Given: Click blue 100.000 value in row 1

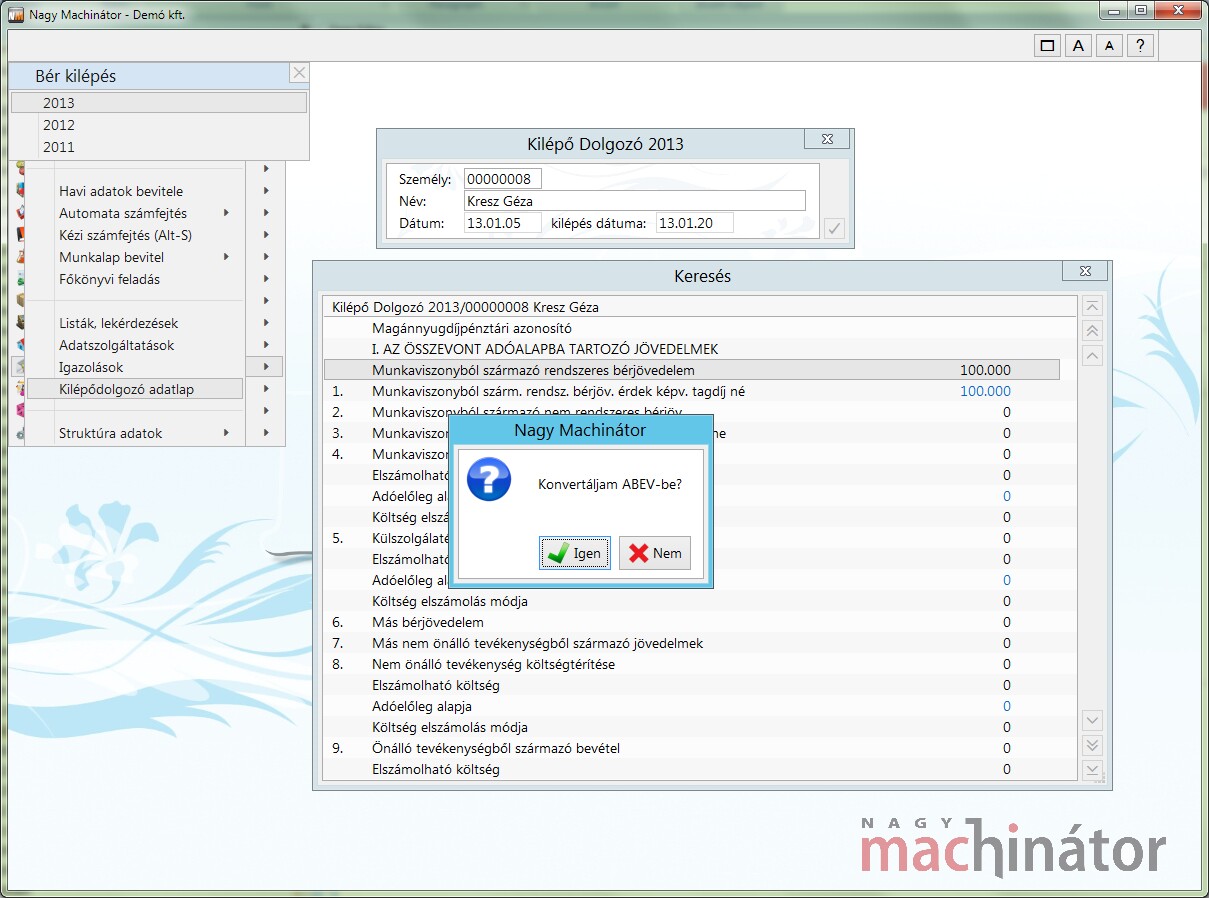Looking at the screenshot, I should tap(985, 391).
